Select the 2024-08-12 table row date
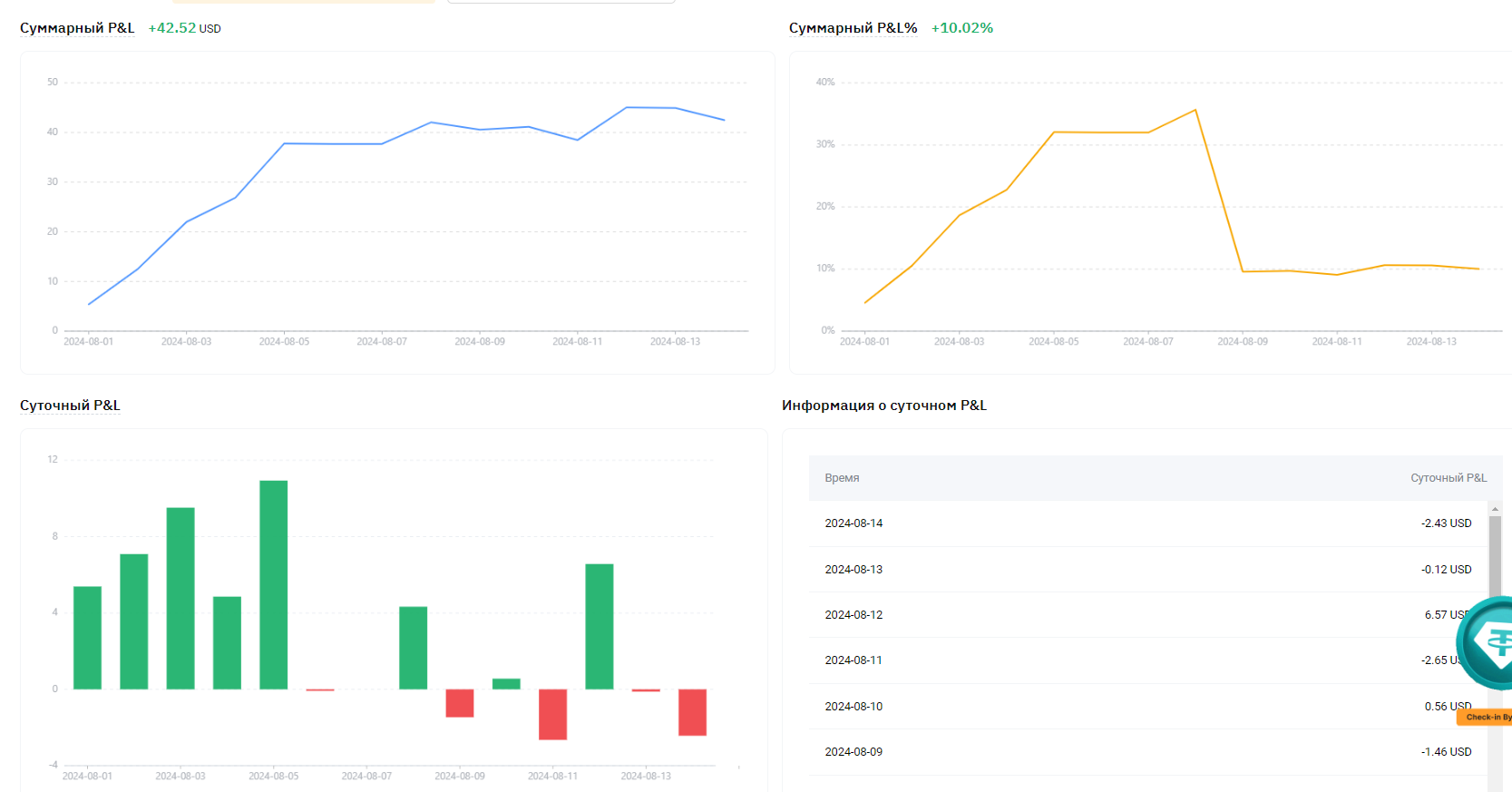Image resolution: width=1512 pixels, height=792 pixels. 854,615
